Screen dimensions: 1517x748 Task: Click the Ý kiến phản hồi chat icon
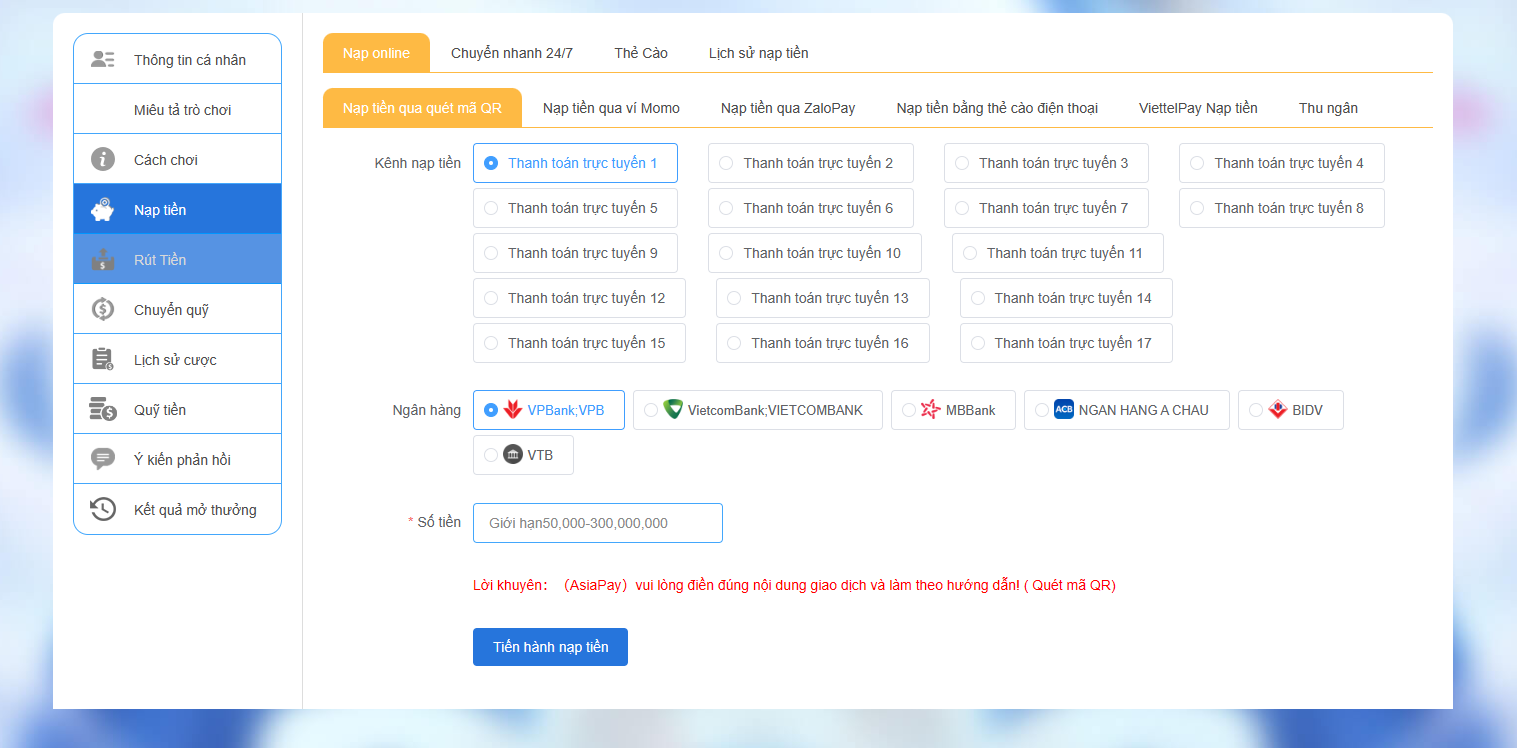[x=103, y=460]
